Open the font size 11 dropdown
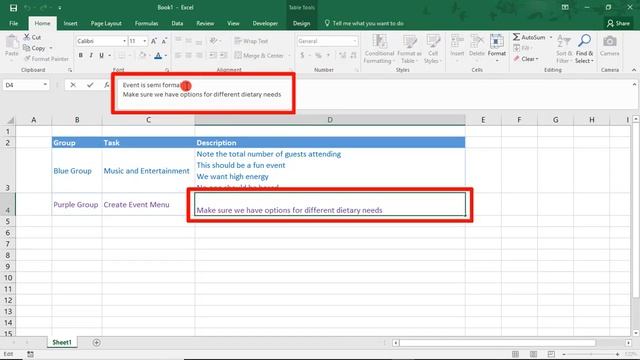The height and width of the screenshot is (360, 640). pos(144,41)
